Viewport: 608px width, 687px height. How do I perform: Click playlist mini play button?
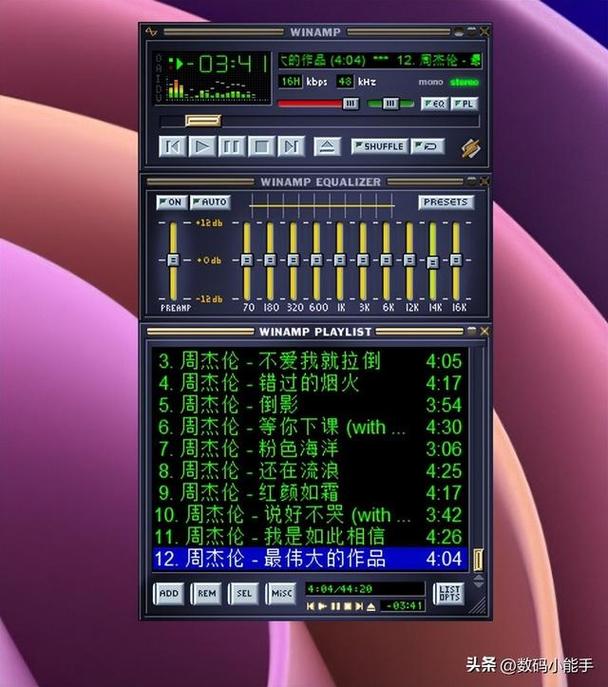(322, 606)
